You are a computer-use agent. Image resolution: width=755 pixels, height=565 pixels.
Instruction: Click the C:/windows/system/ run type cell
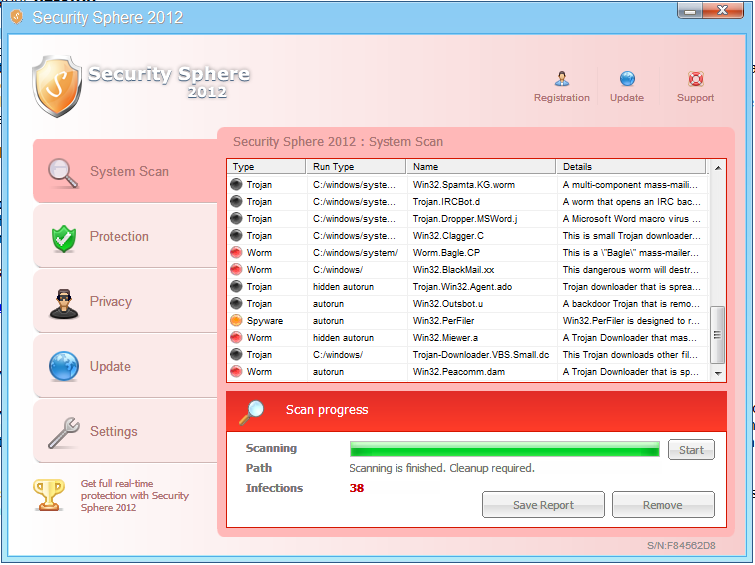[355, 253]
